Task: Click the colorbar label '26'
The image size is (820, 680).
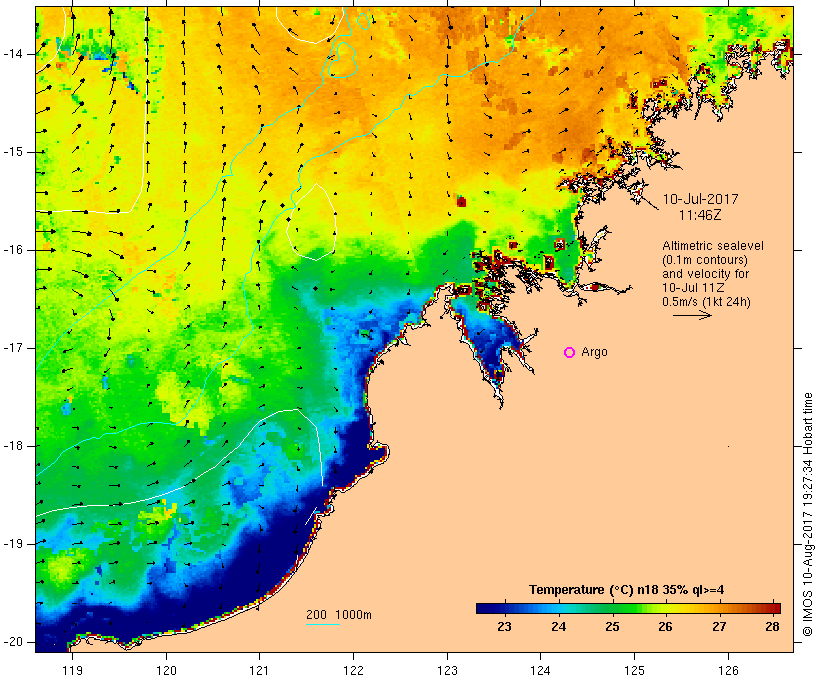Action: [x=665, y=627]
